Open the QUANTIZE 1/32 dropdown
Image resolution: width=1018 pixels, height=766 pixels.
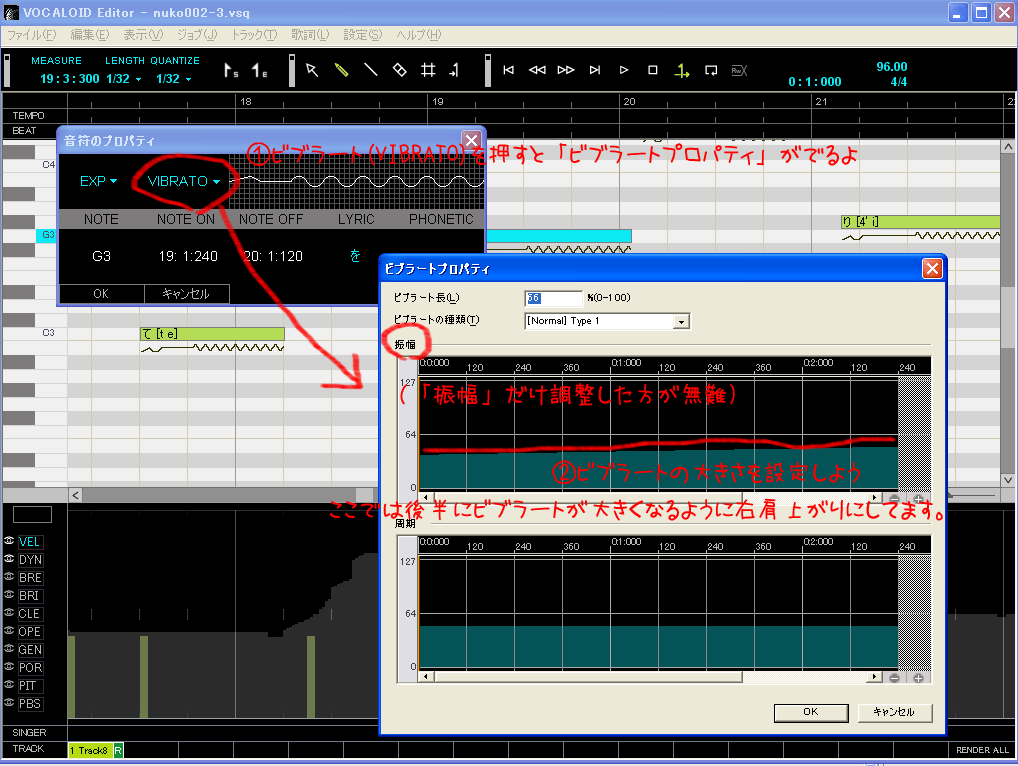pyautogui.click(x=173, y=79)
